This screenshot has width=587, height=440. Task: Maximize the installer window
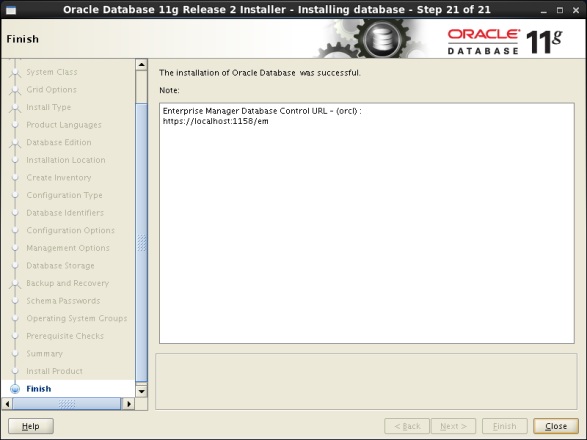(560, 10)
